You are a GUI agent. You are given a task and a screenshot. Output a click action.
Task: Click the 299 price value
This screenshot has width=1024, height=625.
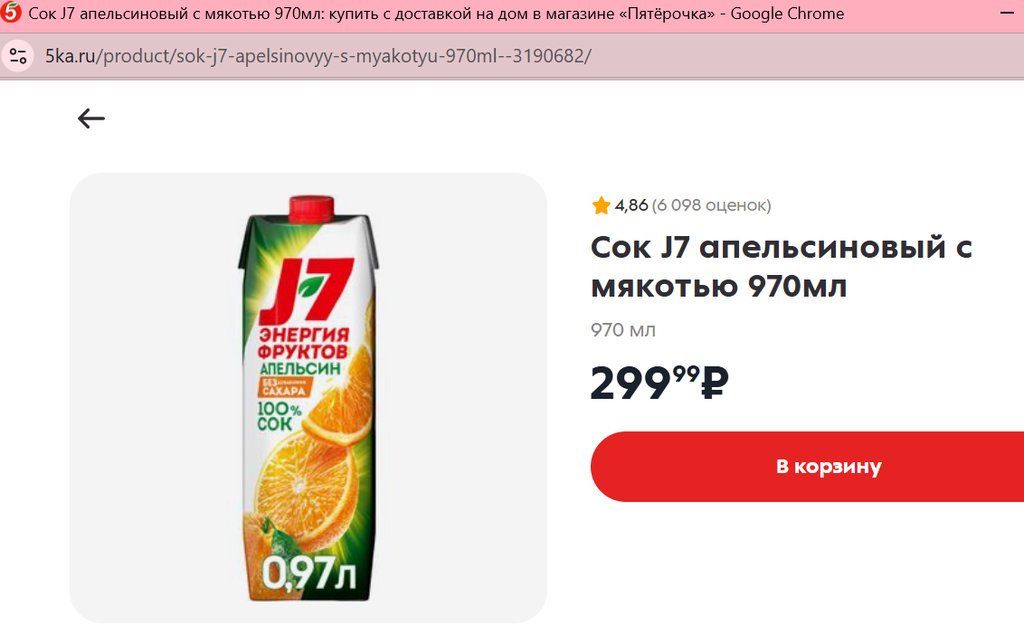coord(631,383)
